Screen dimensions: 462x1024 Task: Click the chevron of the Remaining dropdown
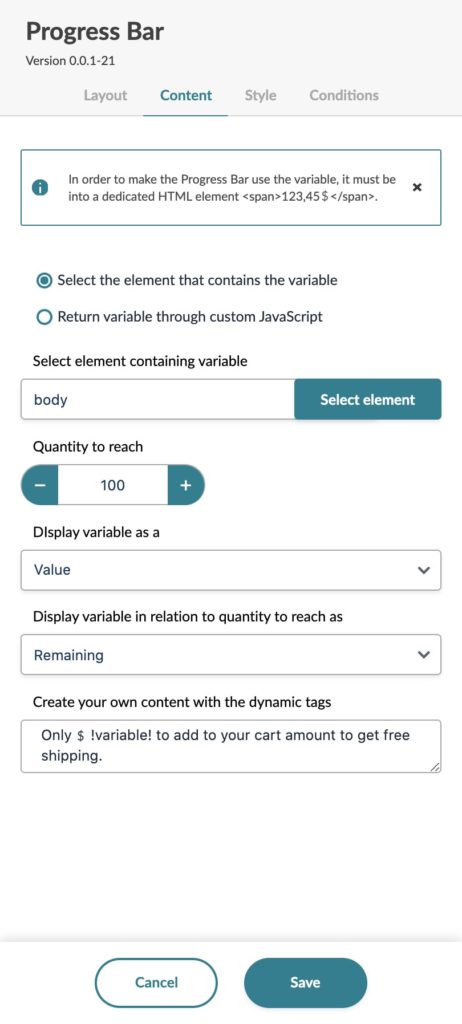click(x=423, y=655)
